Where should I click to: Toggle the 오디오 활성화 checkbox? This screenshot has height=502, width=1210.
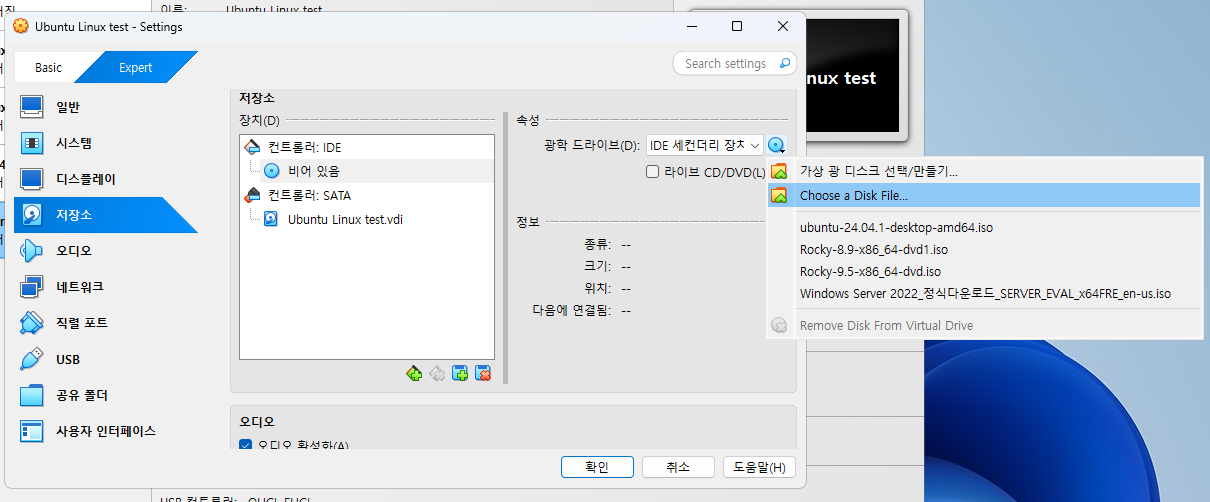click(x=246, y=446)
